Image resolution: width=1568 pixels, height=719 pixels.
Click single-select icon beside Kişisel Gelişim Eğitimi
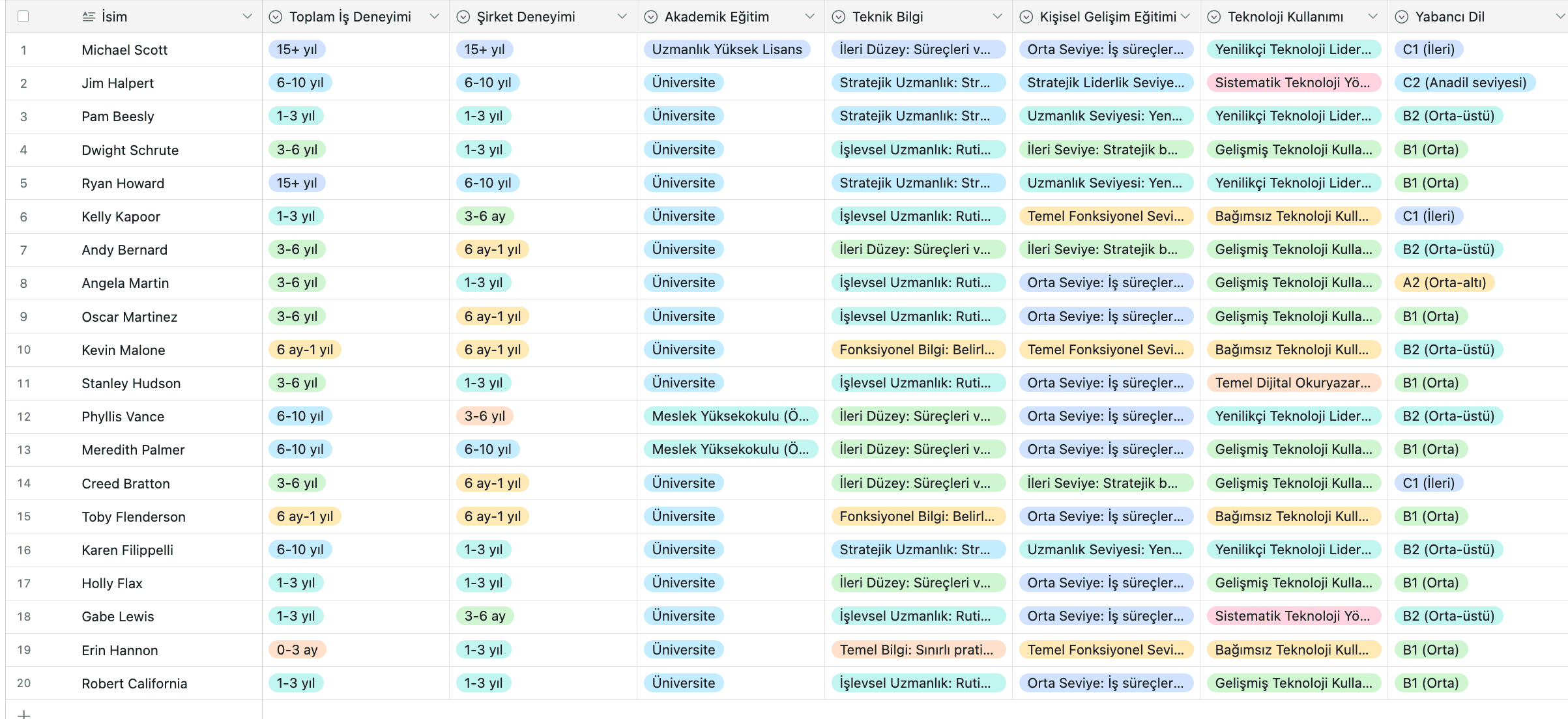pyautogui.click(x=1026, y=17)
